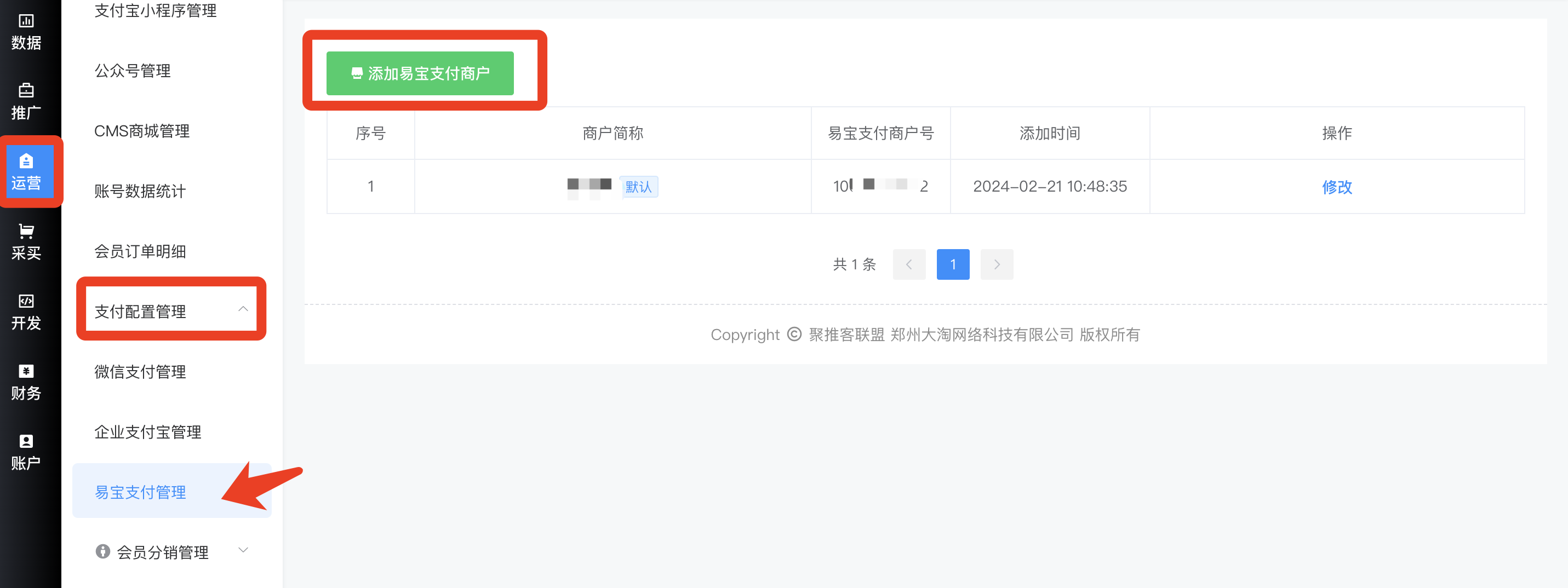
Task: Open the 财务 finance section
Action: pos(26,382)
